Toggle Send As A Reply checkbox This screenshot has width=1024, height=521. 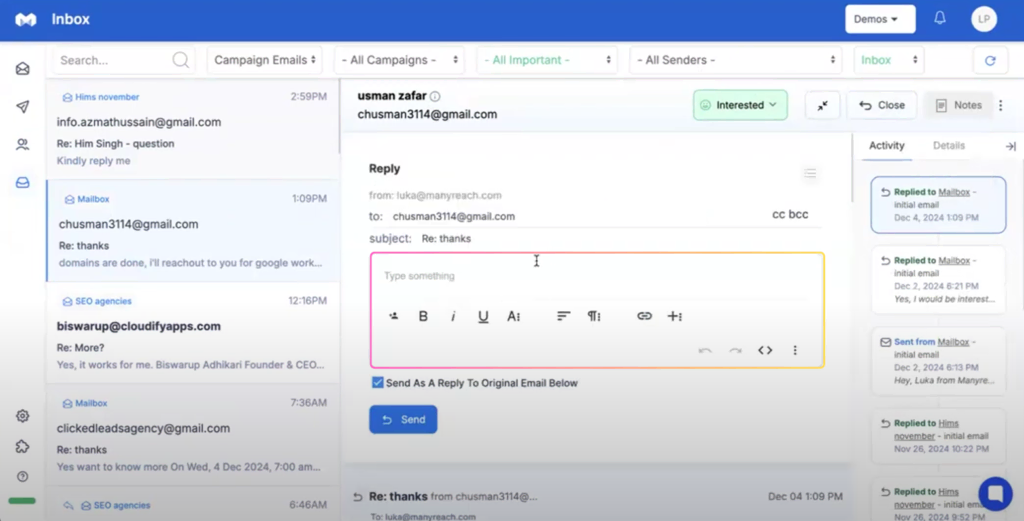point(377,383)
